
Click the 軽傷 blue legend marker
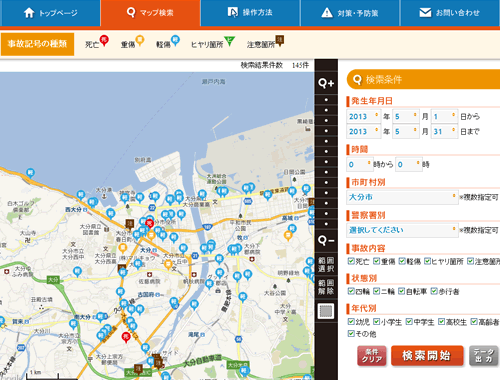click(175, 41)
